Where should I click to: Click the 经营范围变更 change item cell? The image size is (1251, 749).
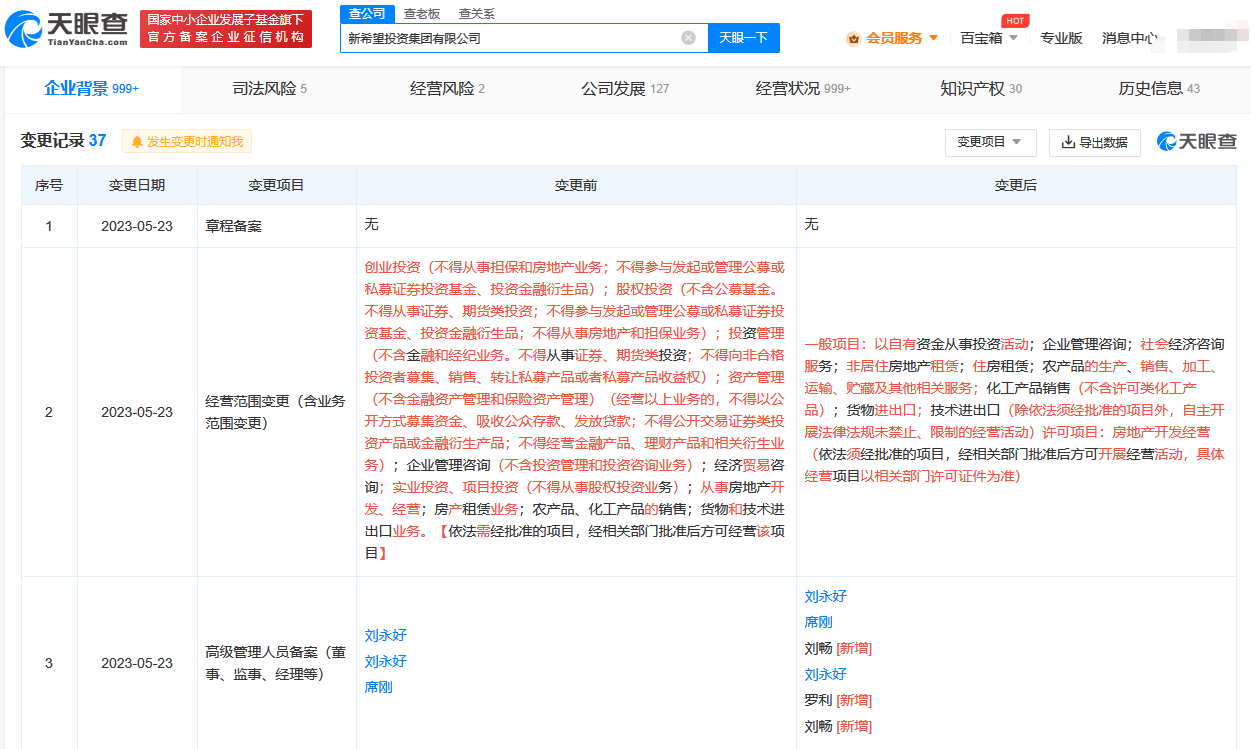(x=277, y=412)
